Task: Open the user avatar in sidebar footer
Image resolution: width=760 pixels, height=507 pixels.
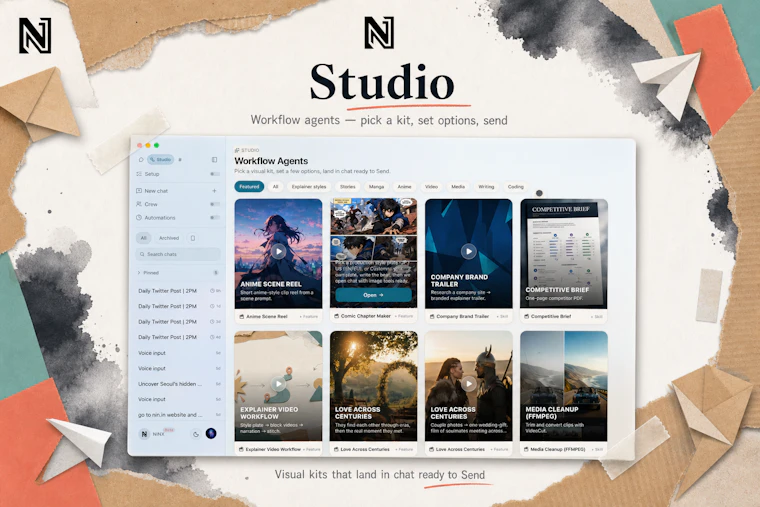Action: click(x=211, y=433)
